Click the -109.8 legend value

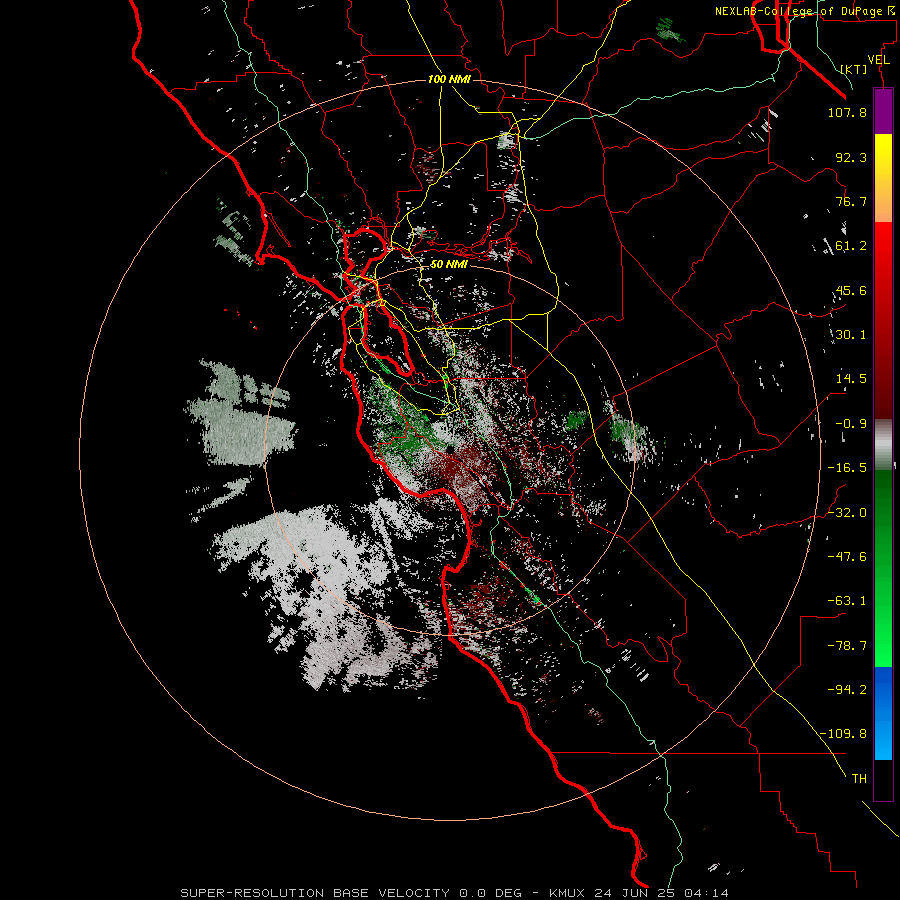843,734
